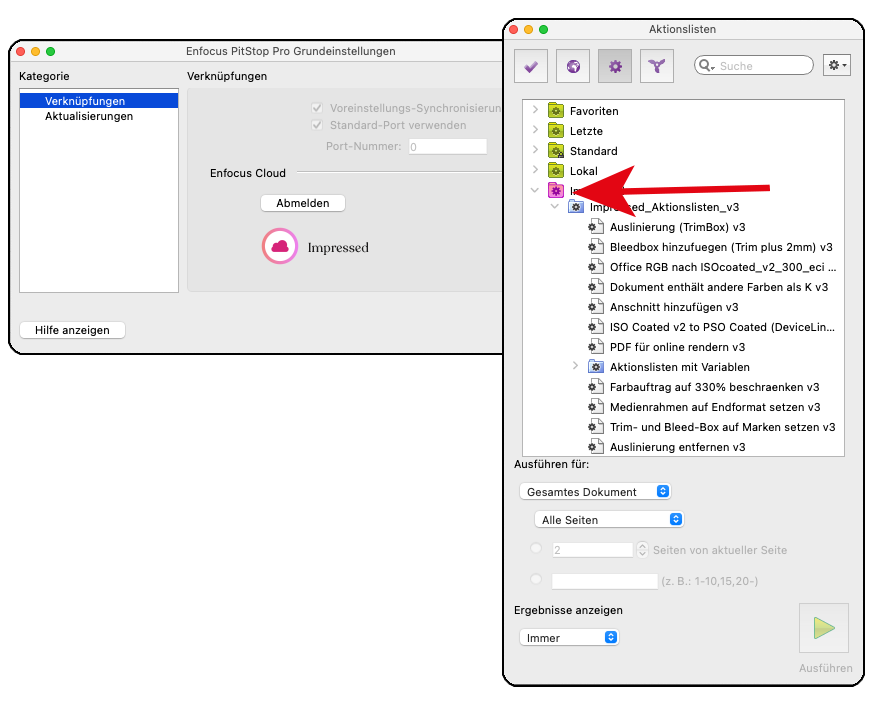
Task: Open the QuickRuns toolbar icon
Action: pos(656,66)
